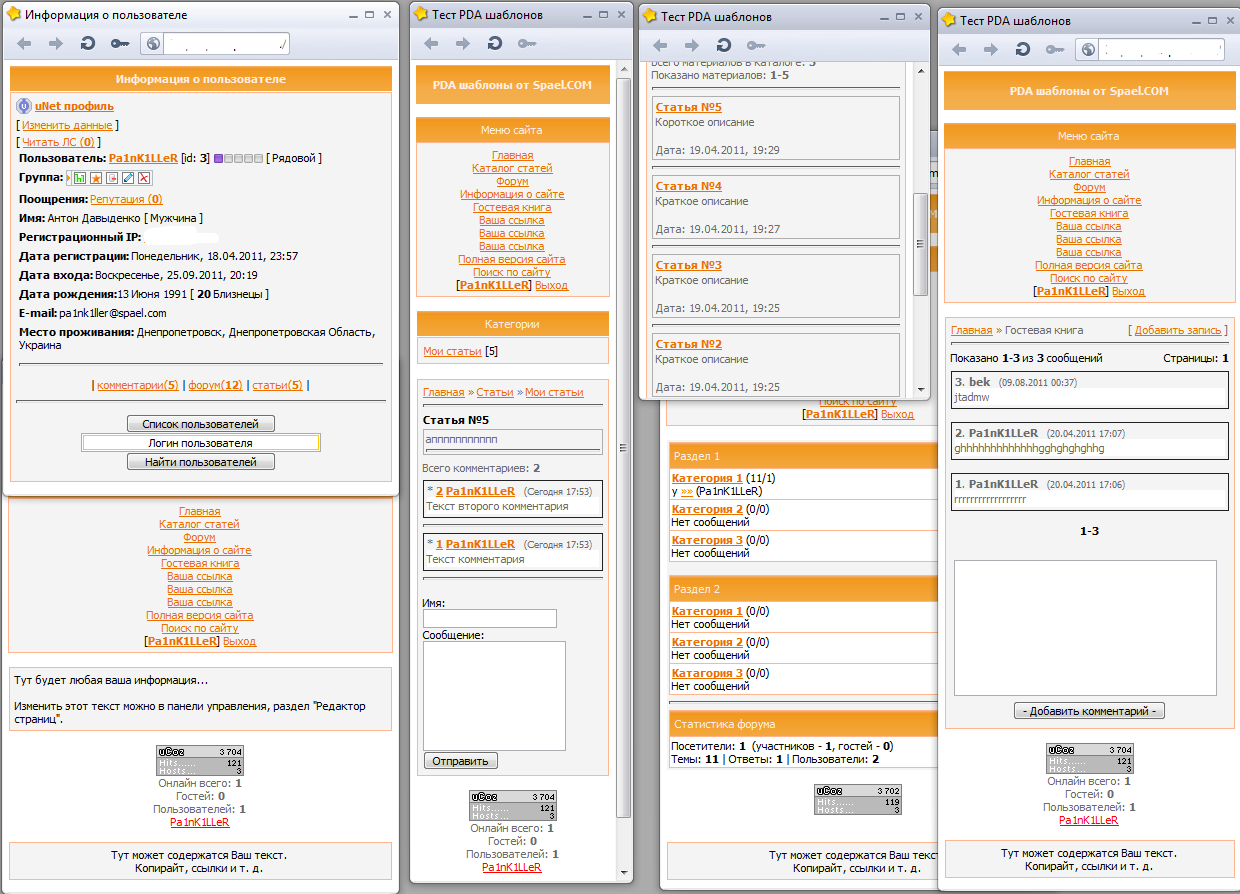
Task: Click Статьи breadcrumb in comments window
Action: (495, 392)
